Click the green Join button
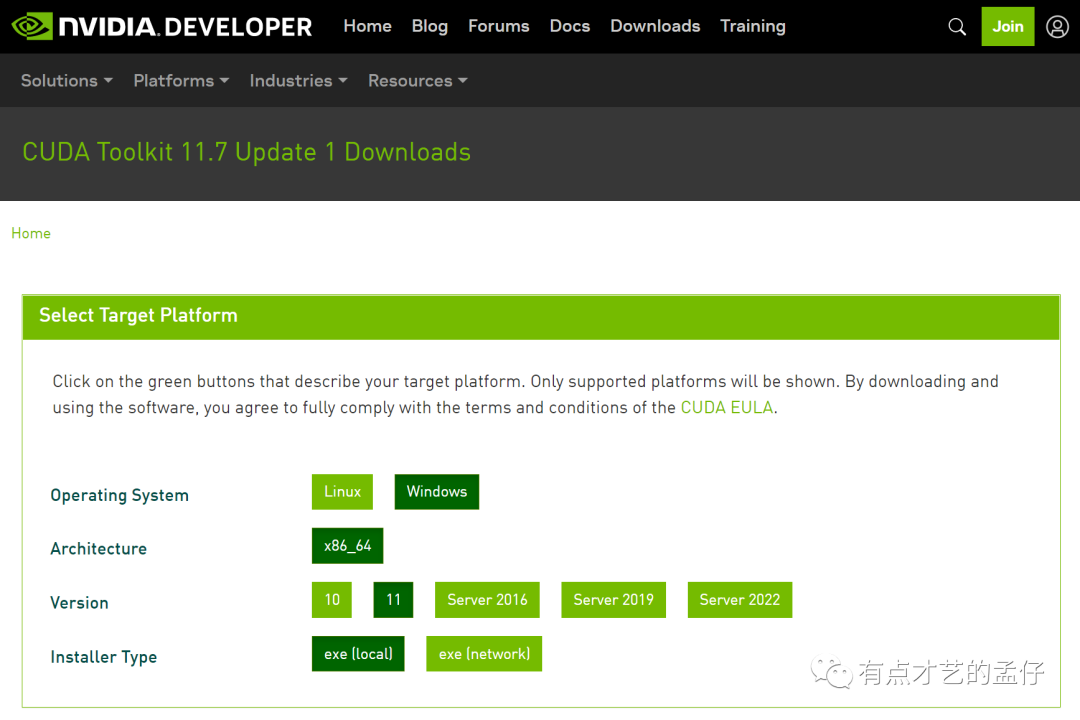1080x720 pixels. (x=1008, y=27)
